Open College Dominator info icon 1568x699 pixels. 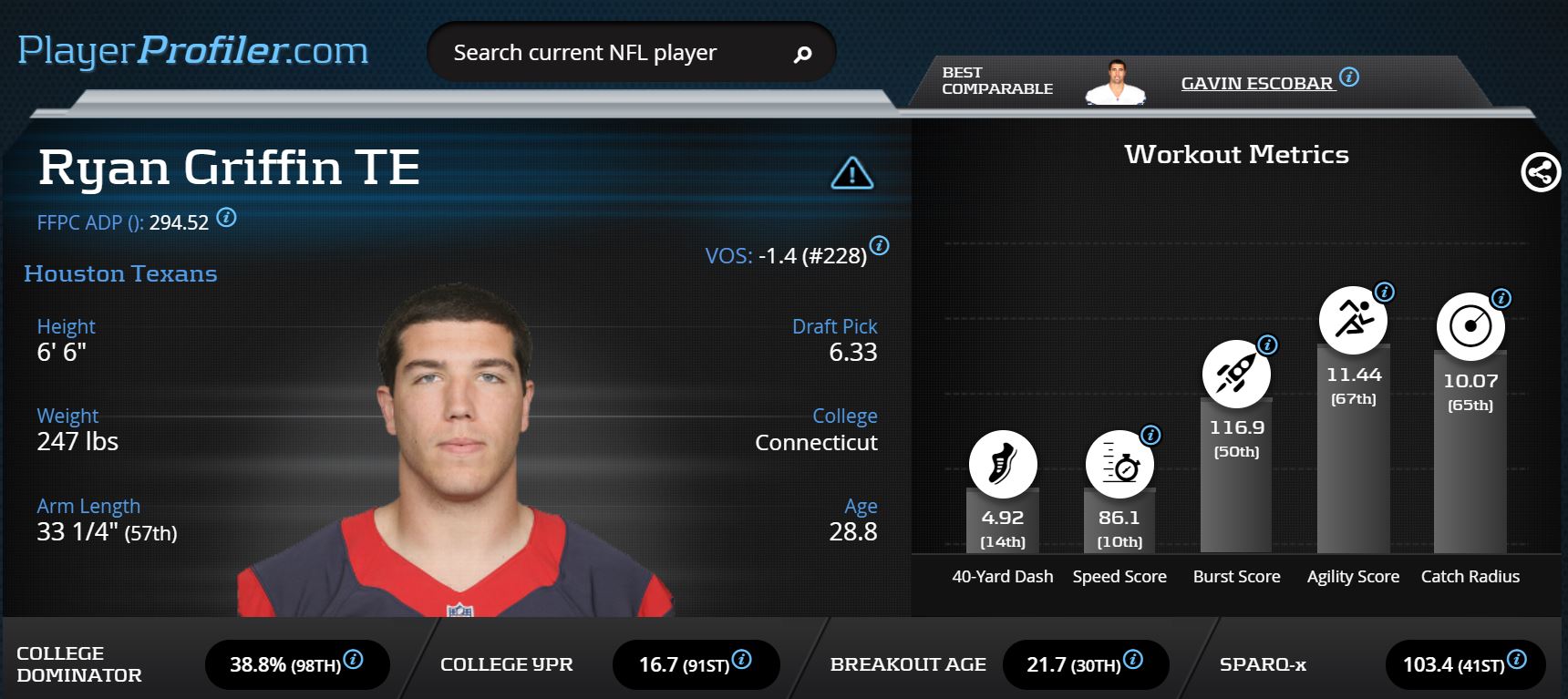[353, 659]
